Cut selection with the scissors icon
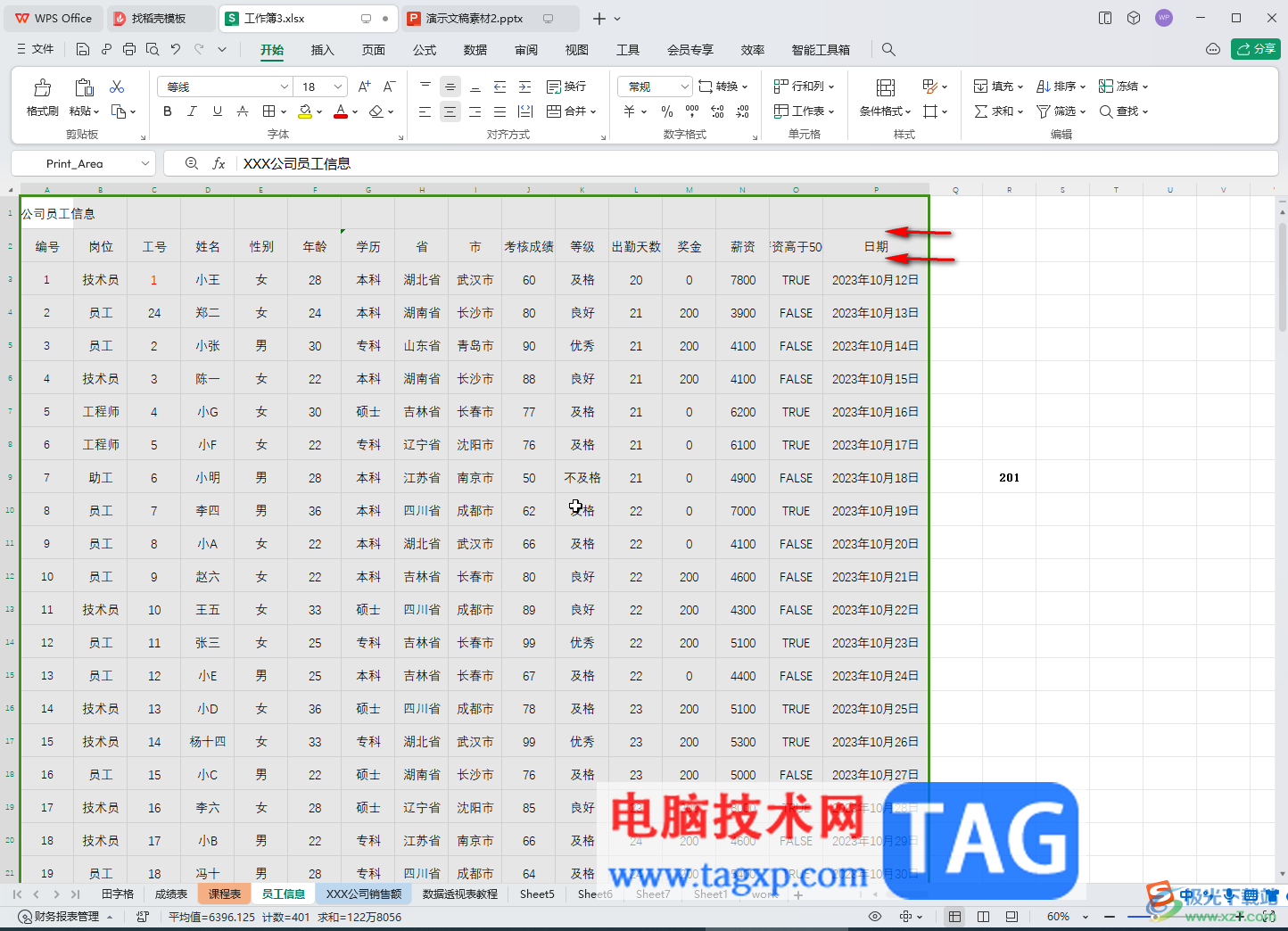 [x=117, y=87]
